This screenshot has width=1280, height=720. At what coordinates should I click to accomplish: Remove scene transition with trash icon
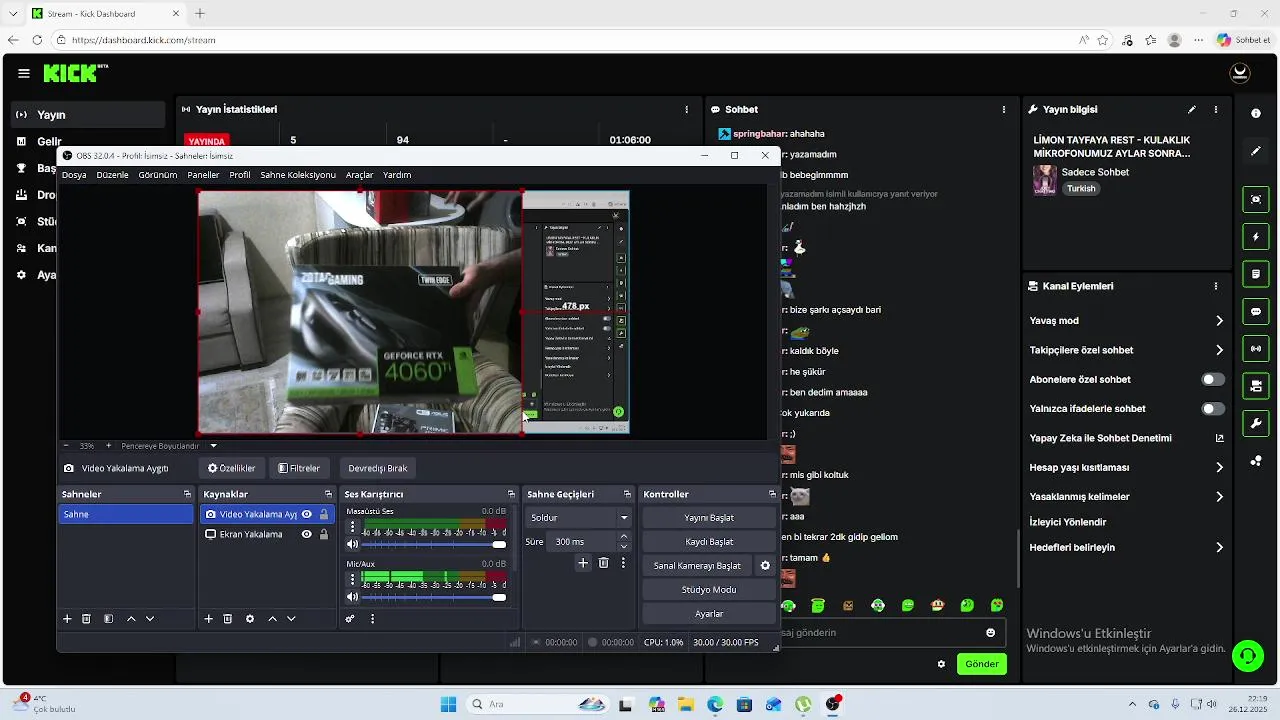click(603, 563)
